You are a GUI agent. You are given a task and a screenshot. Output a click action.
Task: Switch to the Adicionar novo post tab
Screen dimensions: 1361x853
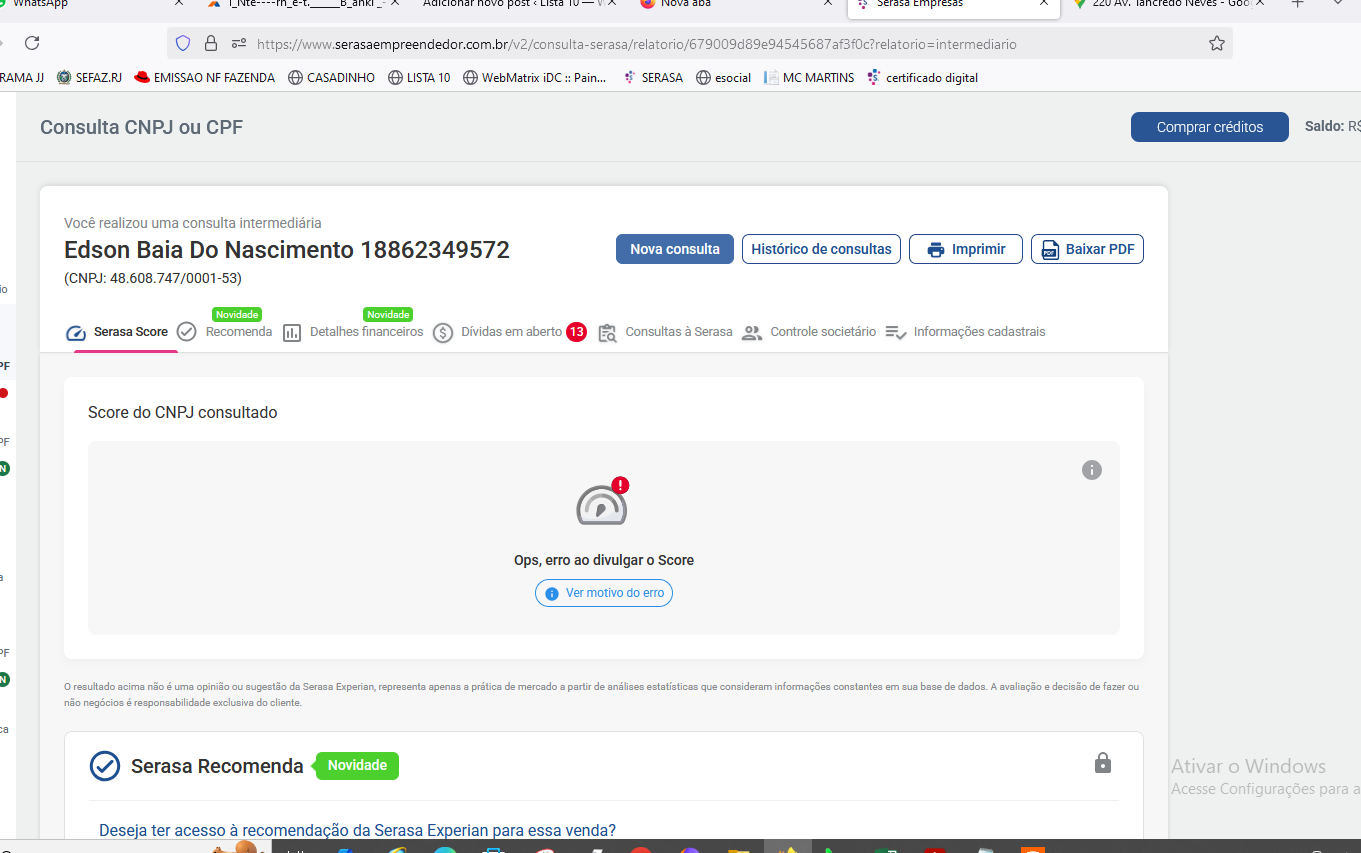pos(515,4)
